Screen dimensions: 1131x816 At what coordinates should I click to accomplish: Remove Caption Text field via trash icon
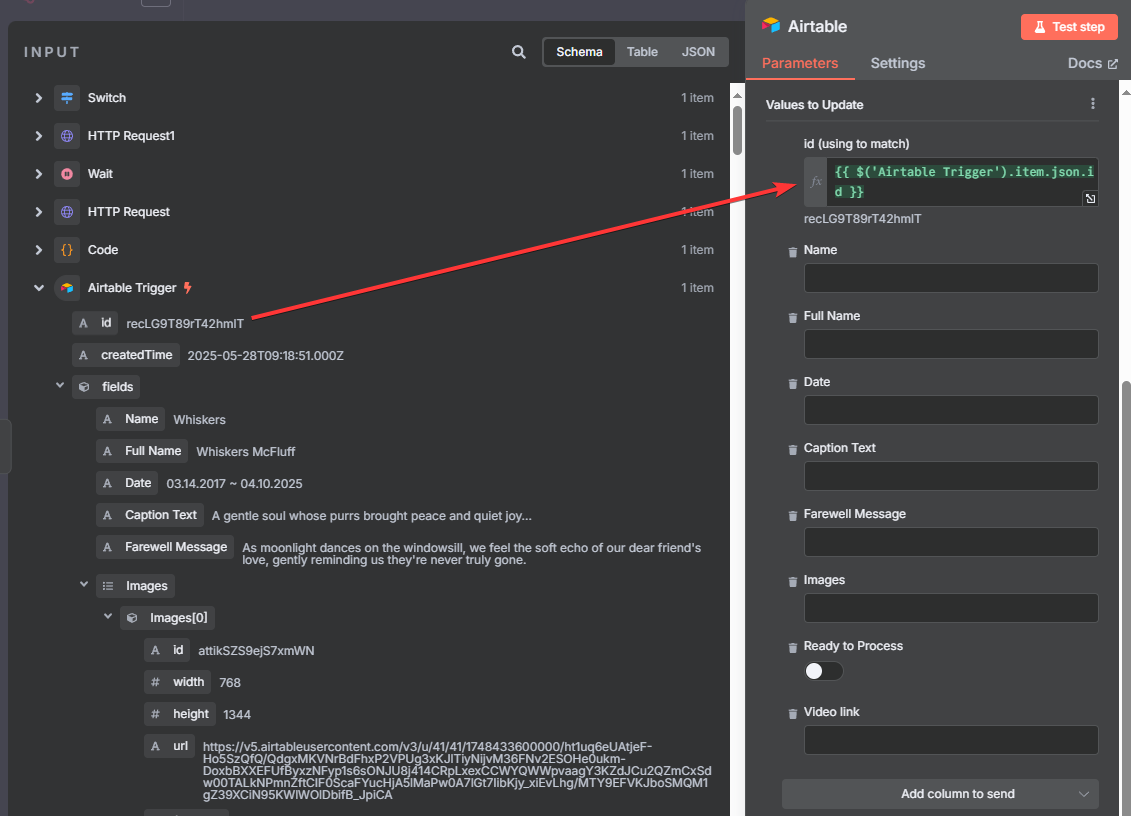pyautogui.click(x=793, y=449)
